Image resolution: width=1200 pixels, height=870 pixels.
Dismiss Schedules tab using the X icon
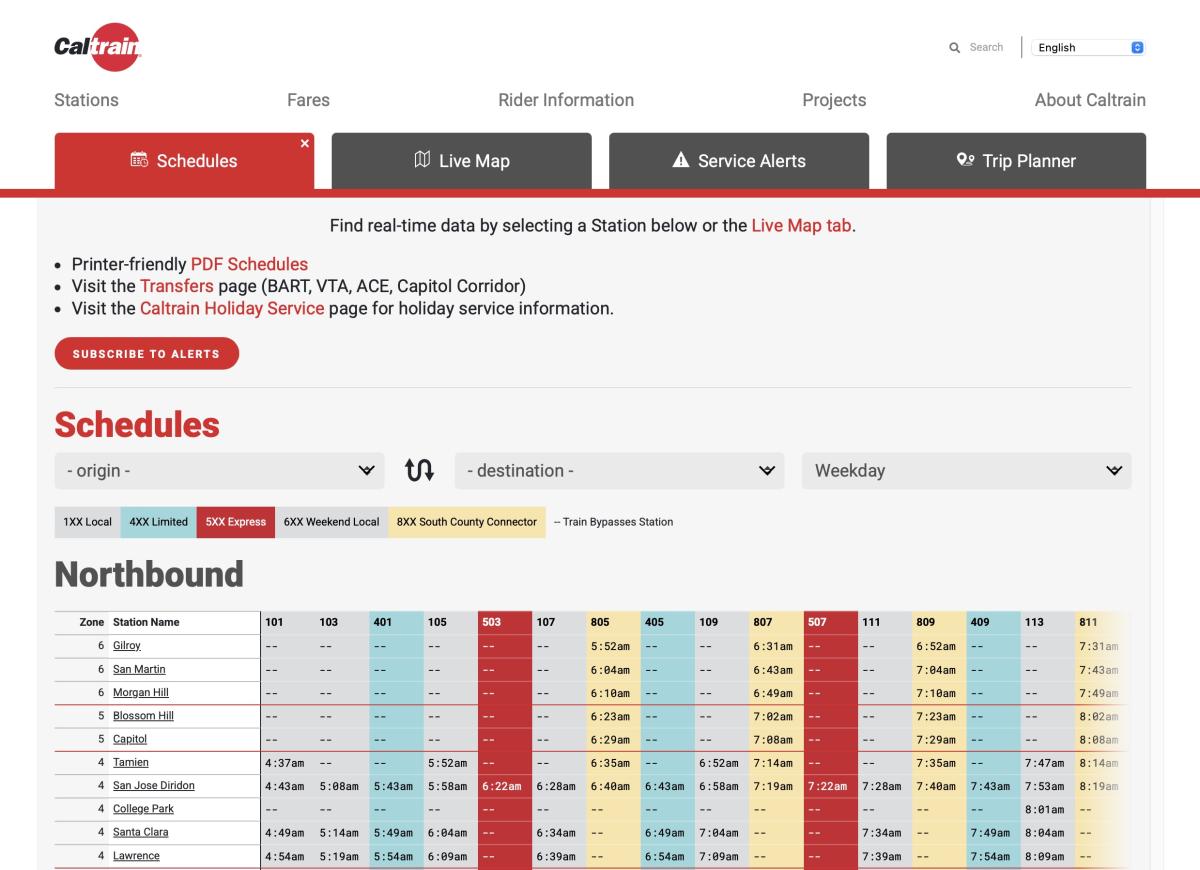[305, 143]
